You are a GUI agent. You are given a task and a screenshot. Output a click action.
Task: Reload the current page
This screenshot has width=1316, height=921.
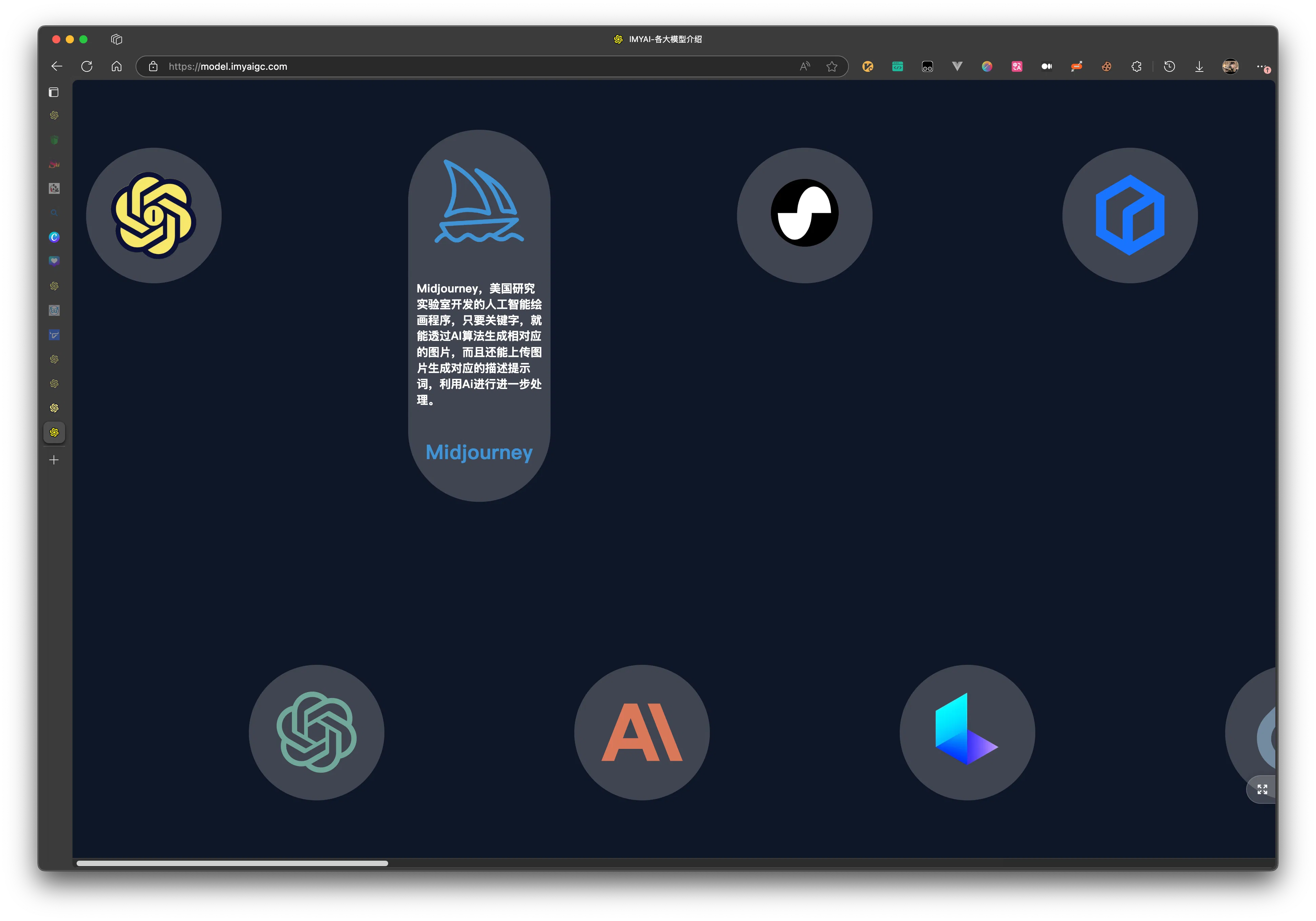(86, 66)
